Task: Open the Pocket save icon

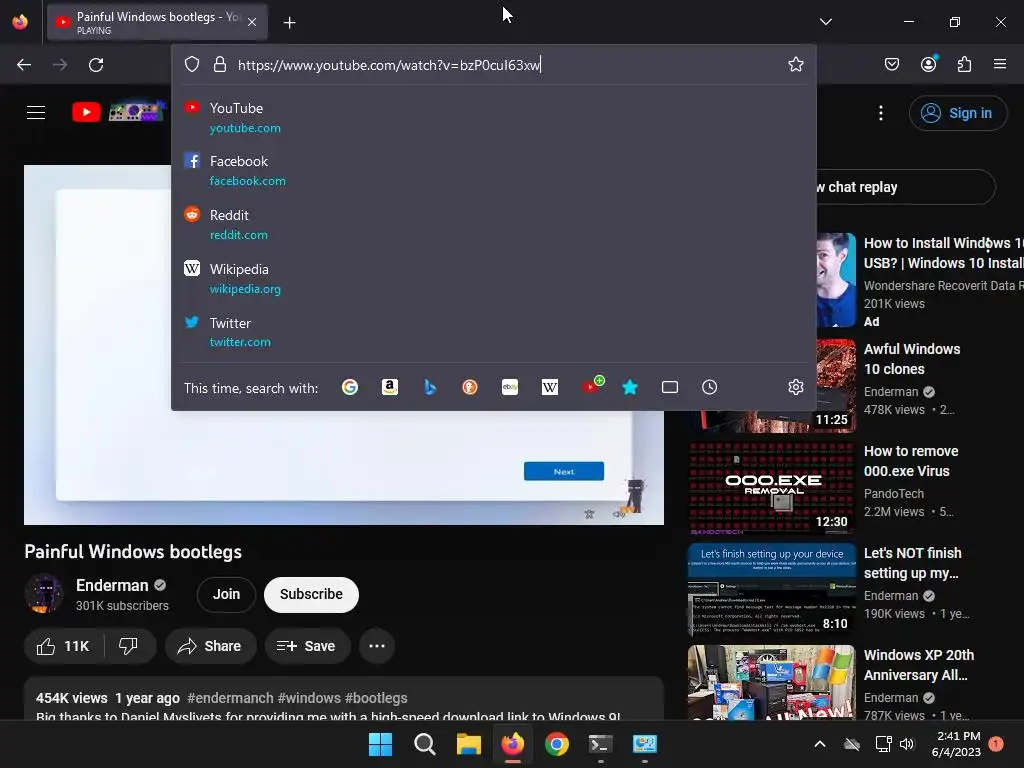Action: 891,64
